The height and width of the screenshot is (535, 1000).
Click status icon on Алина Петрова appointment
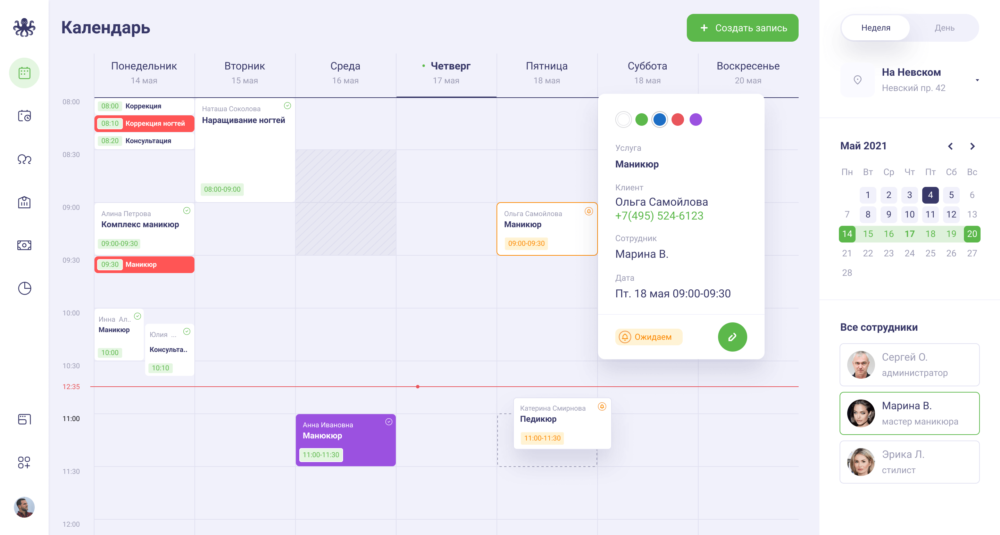click(187, 210)
